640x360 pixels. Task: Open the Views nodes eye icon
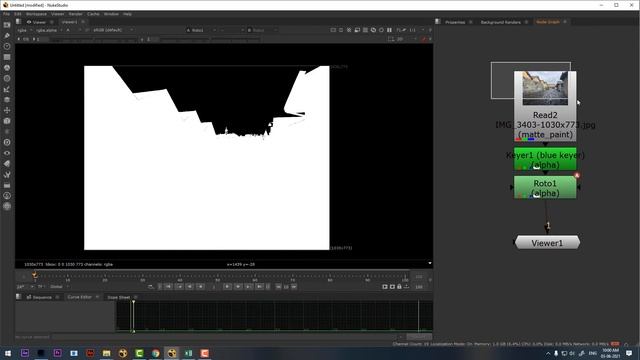tap(7, 153)
